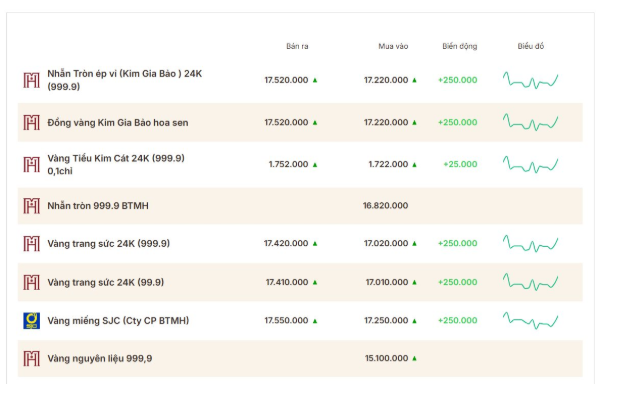Screen dimensions: 627x408
Task: Click the green up arrow next to 15.100.000
Action: (414, 358)
